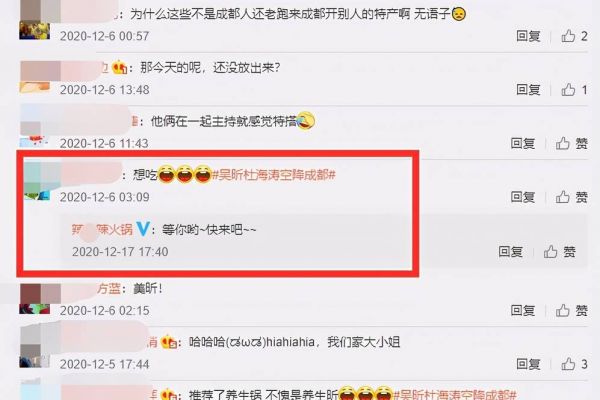Image resolution: width=600 pixels, height=400 pixels.
Task: Open avatar of the 00:57 commenter
Action: coord(34,19)
